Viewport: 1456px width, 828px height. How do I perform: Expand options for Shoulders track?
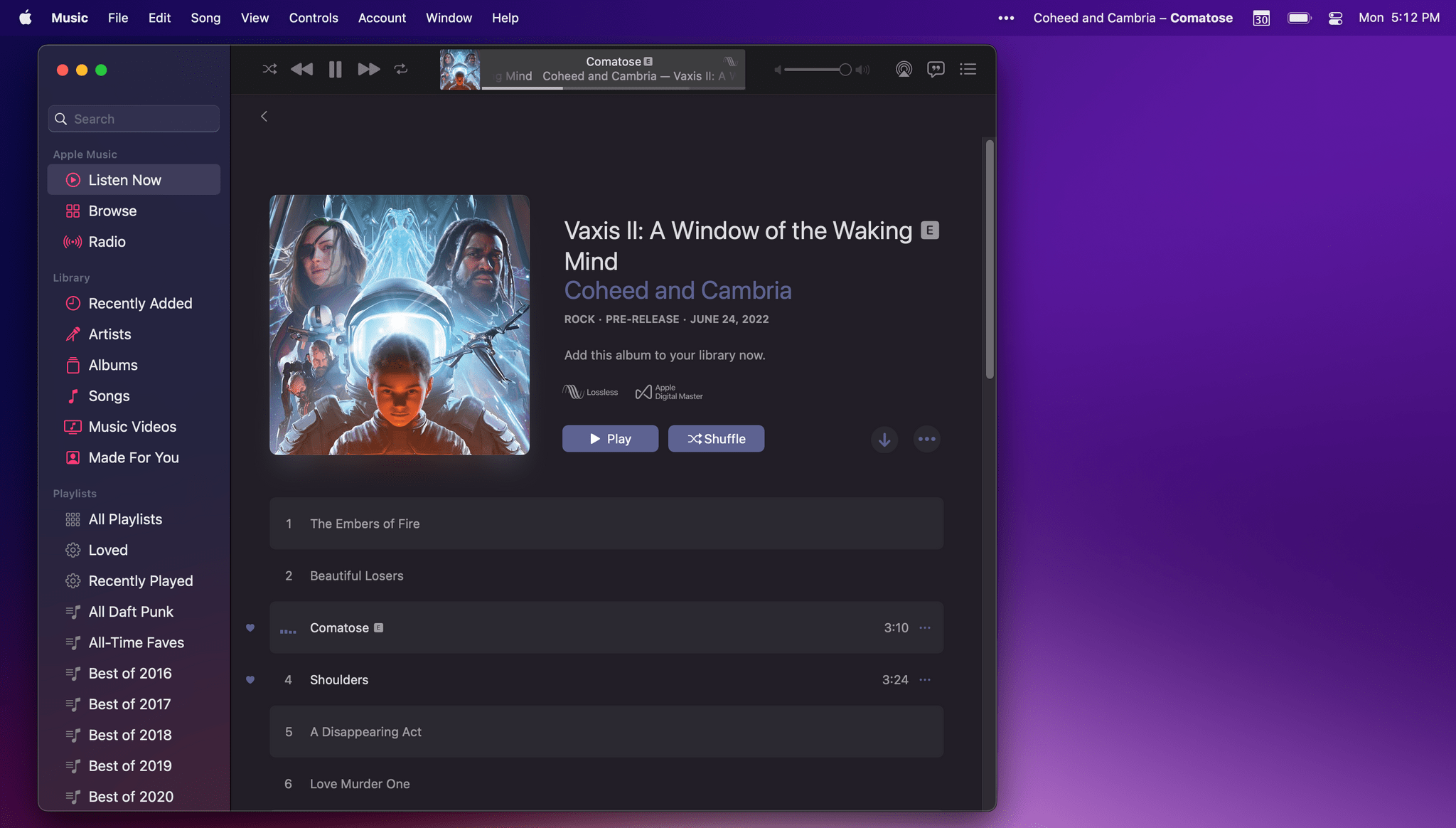click(x=925, y=679)
